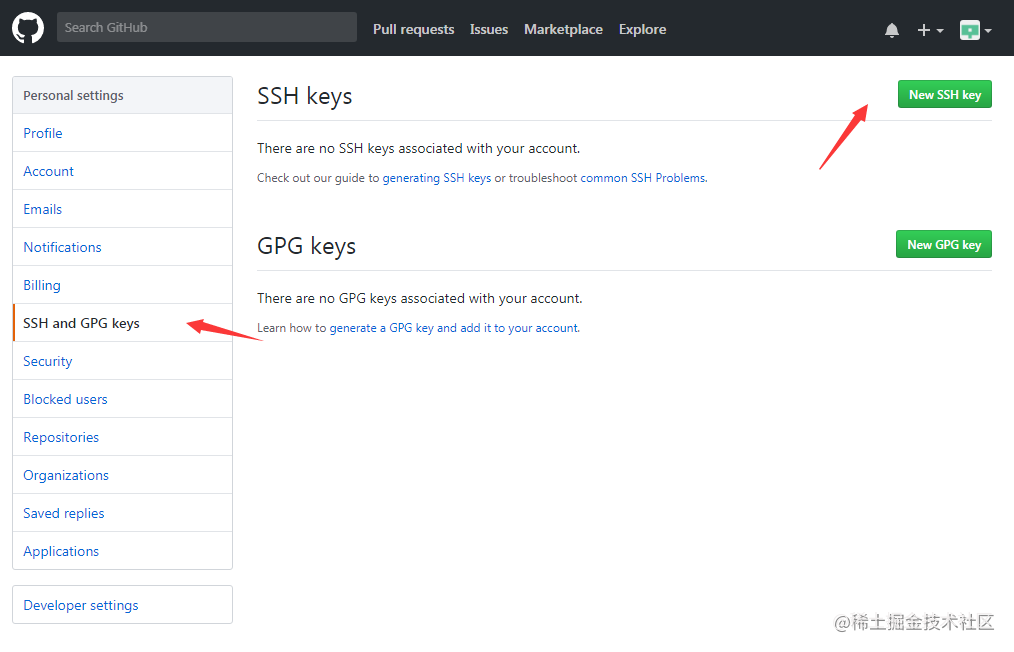The image size is (1014, 652).
Task: Click the GPG keys heading
Action: click(x=307, y=246)
